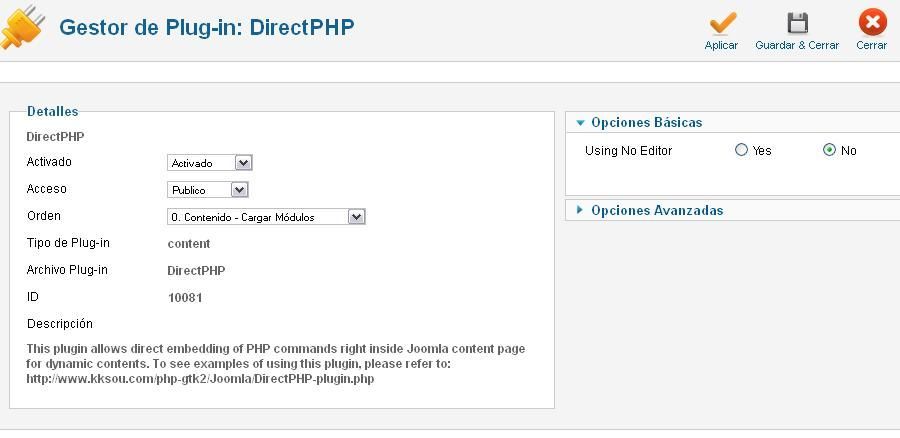The width and height of the screenshot is (900, 438).
Task: Click the Aplicar text label
Action: (x=721, y=45)
